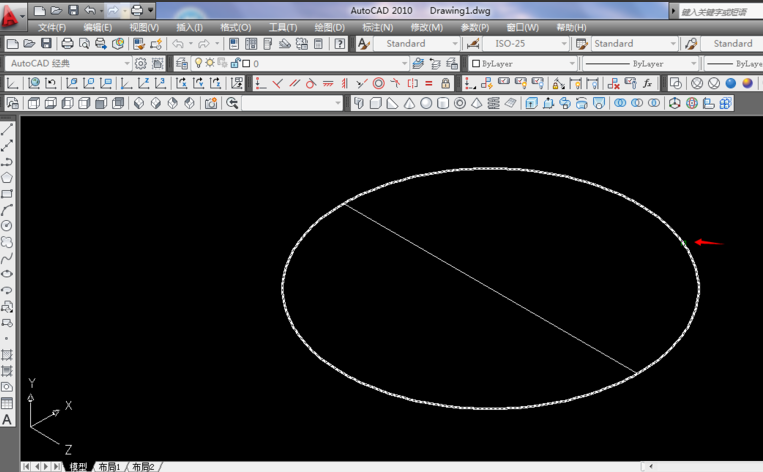Open the 绘图(D) menu
Screen dimensions: 763x472
pos(330,27)
